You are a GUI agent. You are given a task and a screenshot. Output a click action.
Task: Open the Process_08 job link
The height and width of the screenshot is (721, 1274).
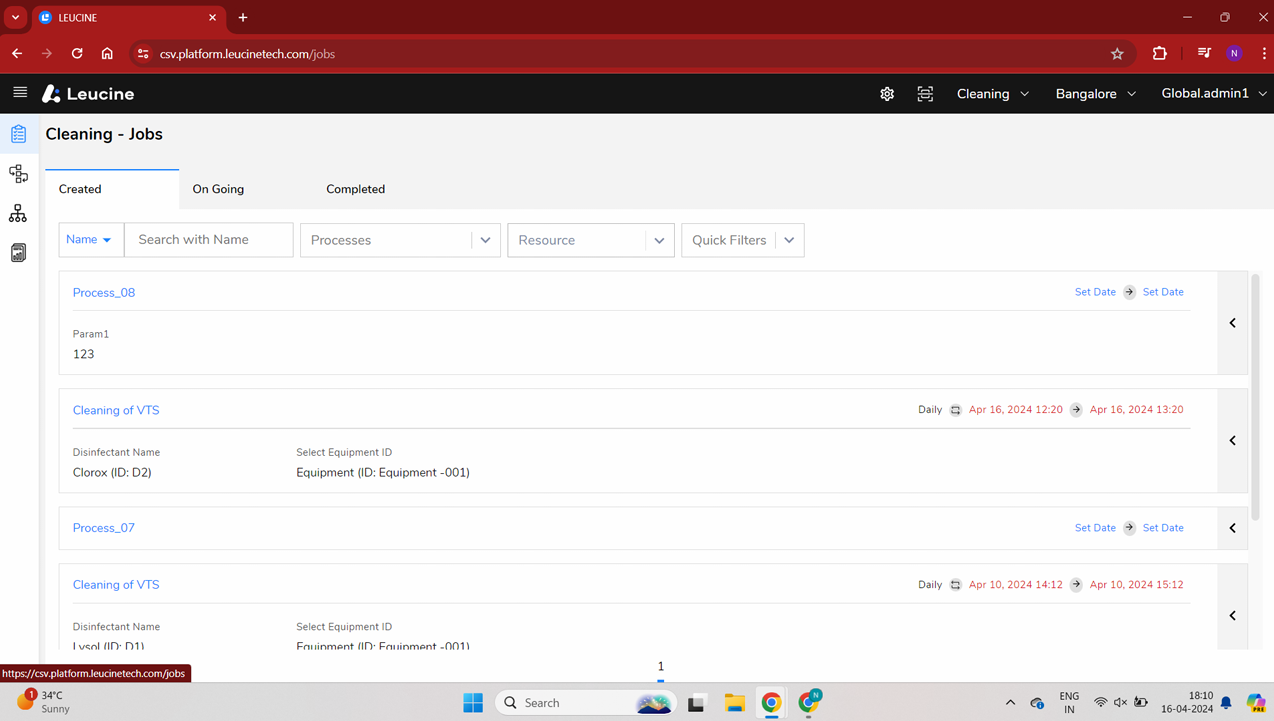coord(104,293)
